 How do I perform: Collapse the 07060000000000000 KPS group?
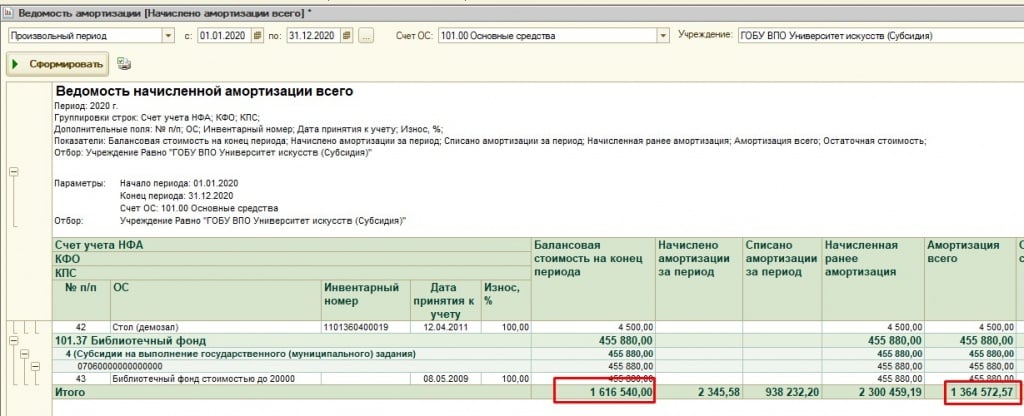pos(33,366)
